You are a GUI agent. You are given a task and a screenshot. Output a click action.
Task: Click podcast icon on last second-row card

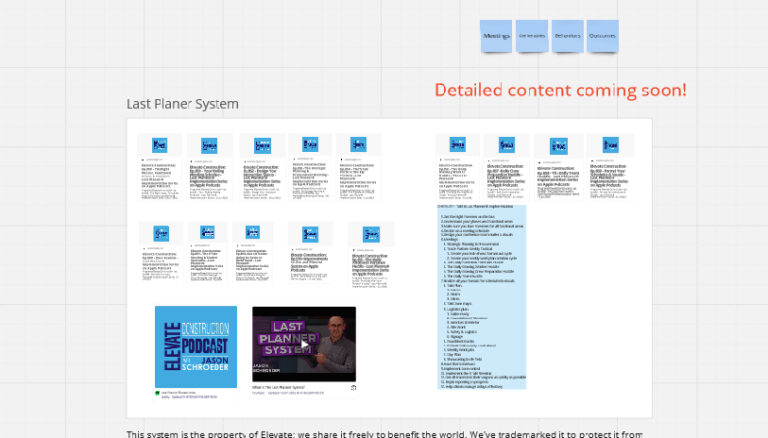pos(370,232)
